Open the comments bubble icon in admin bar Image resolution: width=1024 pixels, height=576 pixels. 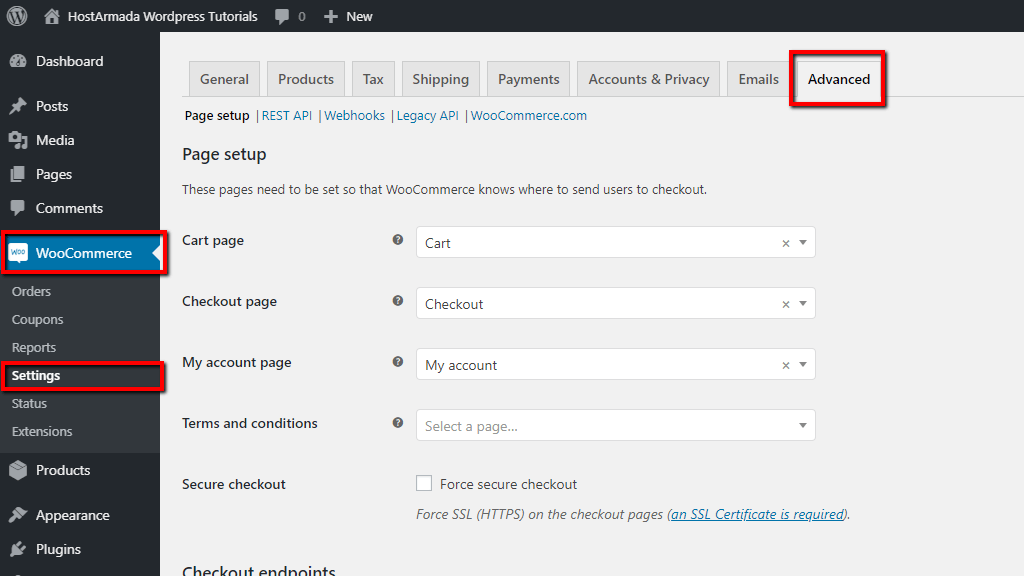pyautogui.click(x=283, y=16)
